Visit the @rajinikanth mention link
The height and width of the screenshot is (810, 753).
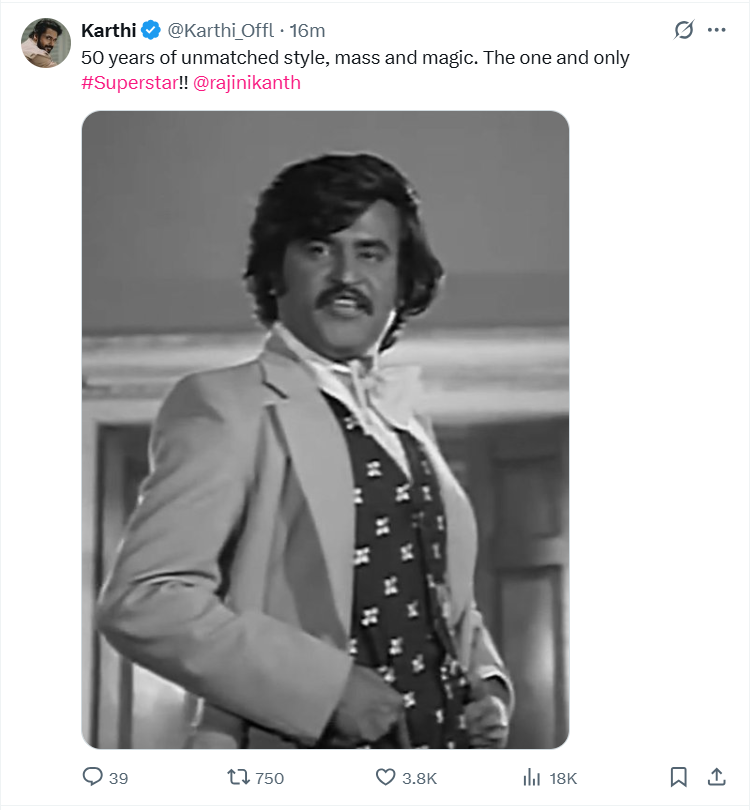[x=246, y=83]
